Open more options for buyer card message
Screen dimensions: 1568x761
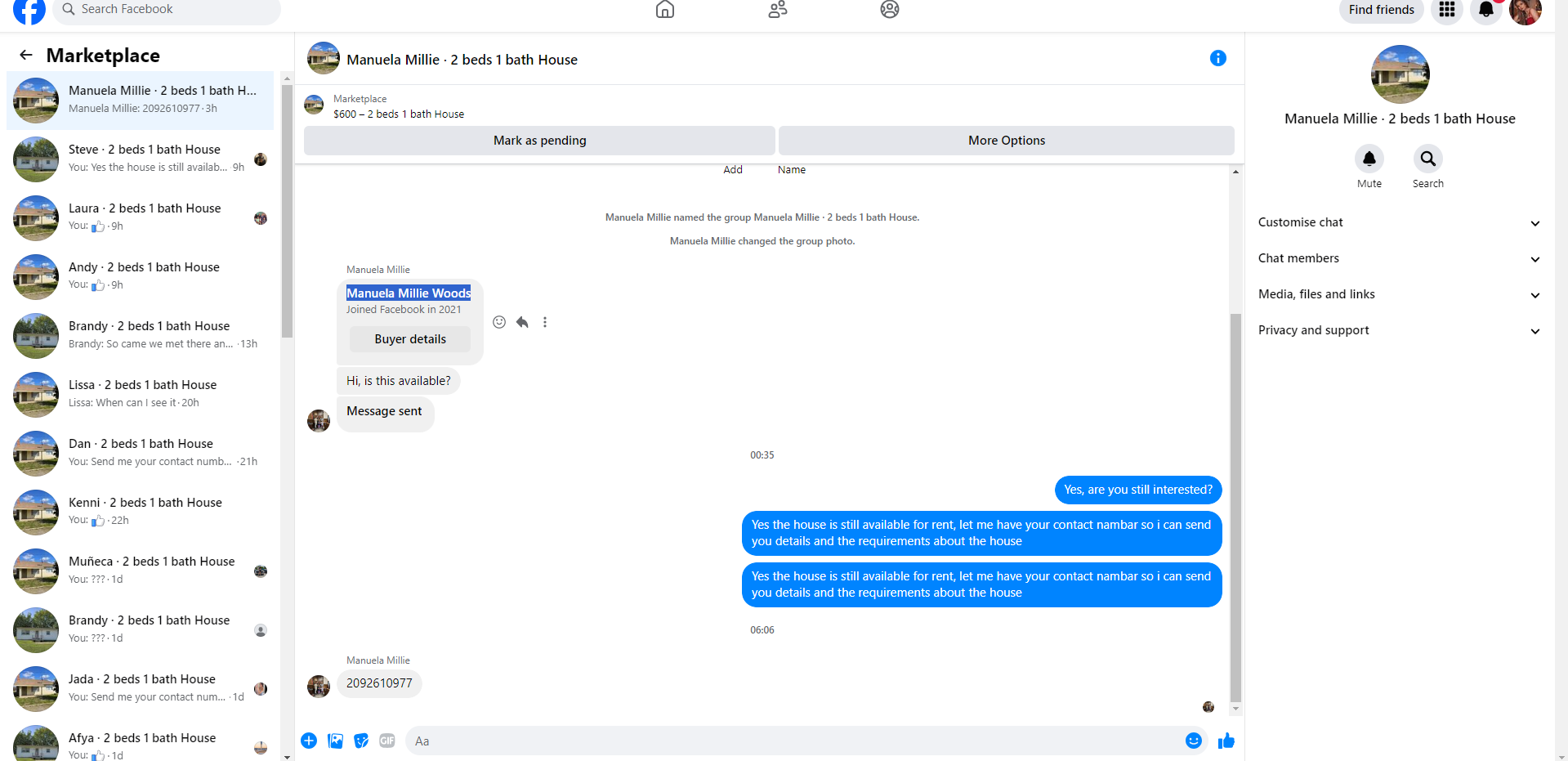[x=545, y=322]
